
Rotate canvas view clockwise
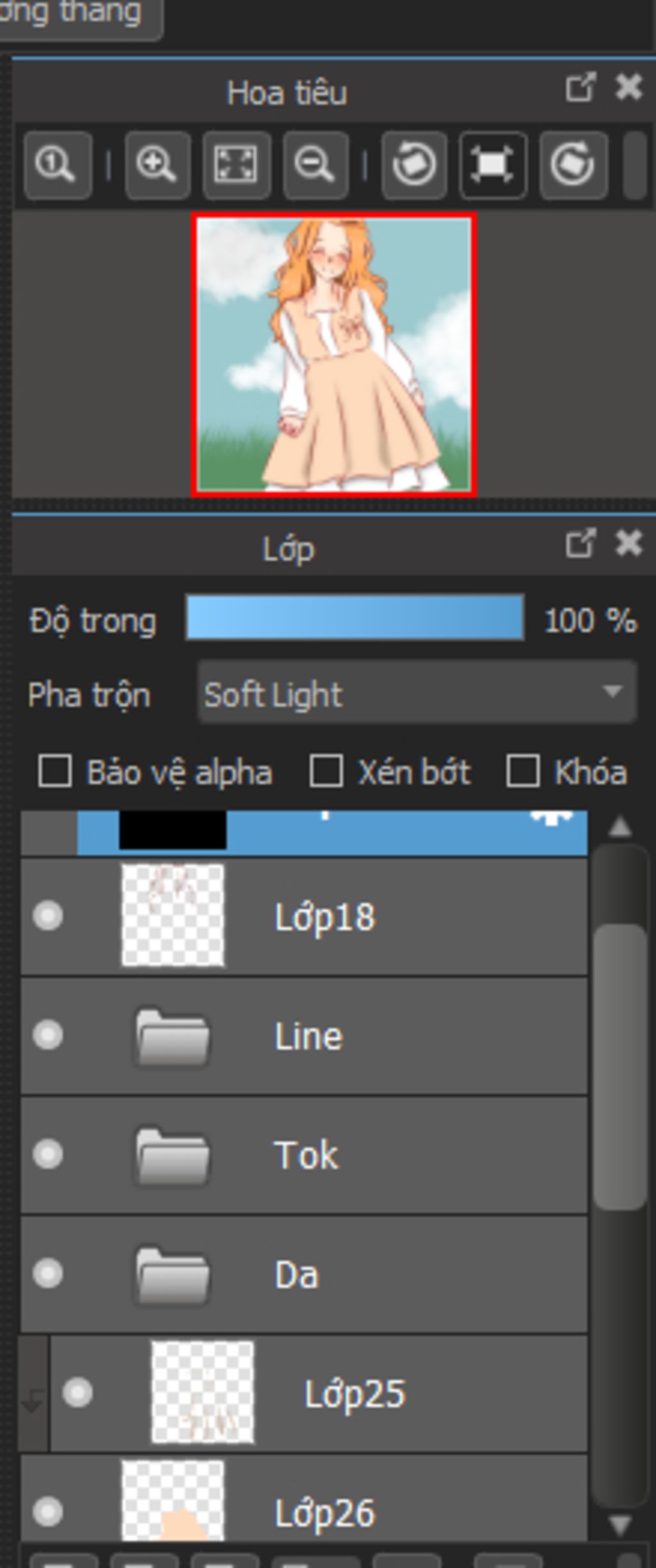tap(573, 165)
